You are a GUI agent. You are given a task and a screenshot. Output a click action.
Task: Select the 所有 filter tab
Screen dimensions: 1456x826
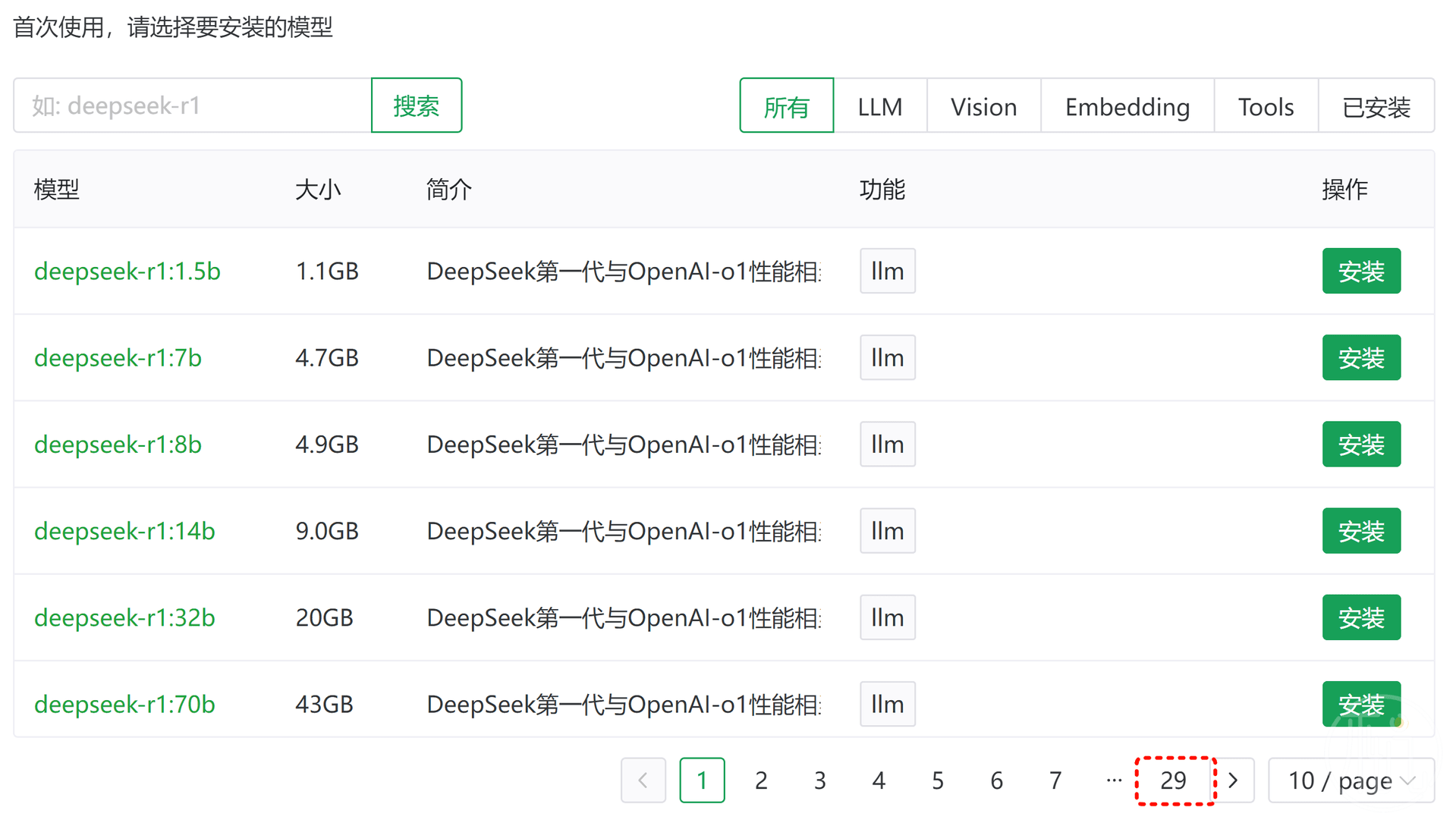[x=787, y=105]
